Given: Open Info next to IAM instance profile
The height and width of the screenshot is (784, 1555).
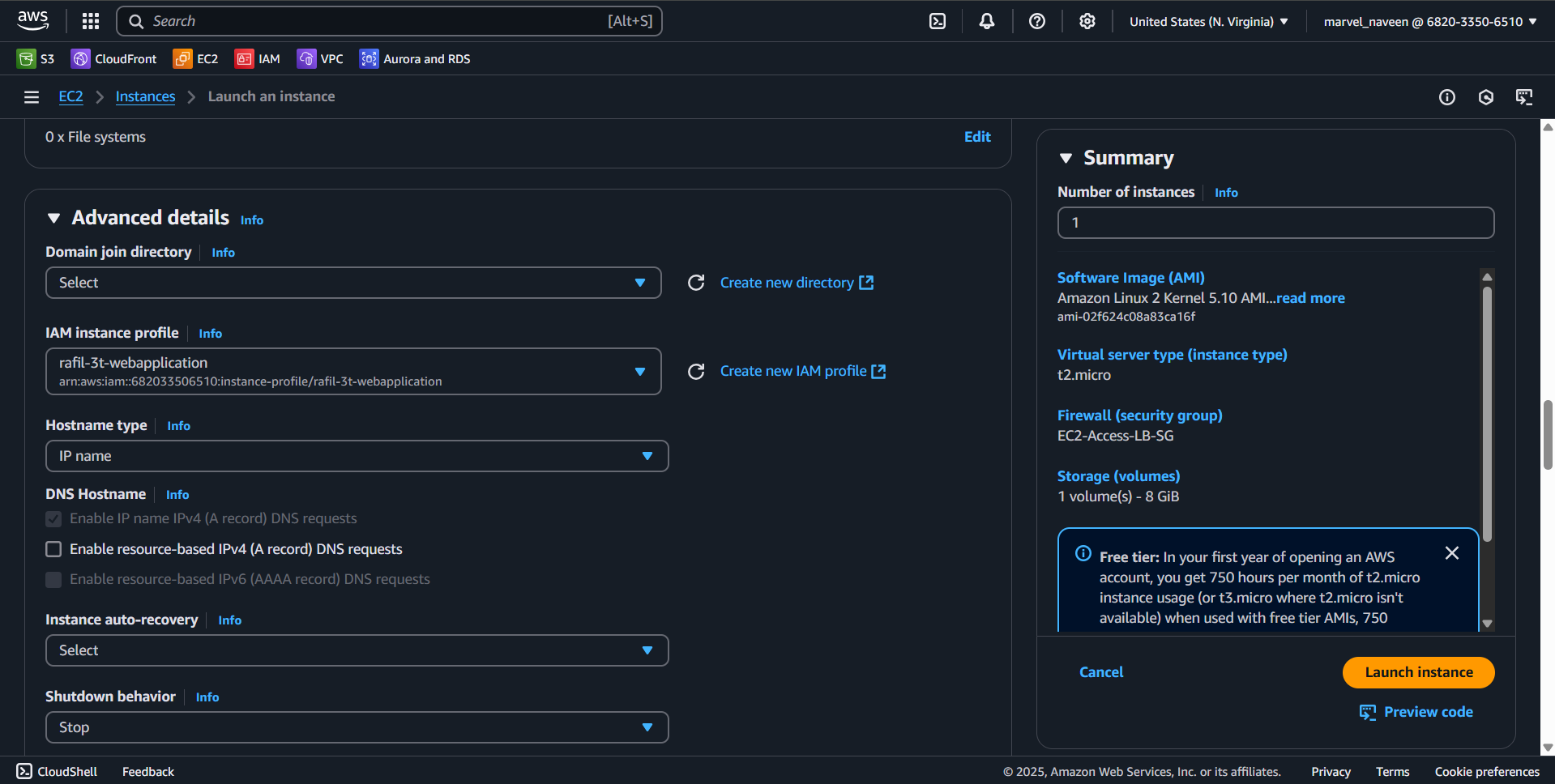Looking at the screenshot, I should coord(211,334).
